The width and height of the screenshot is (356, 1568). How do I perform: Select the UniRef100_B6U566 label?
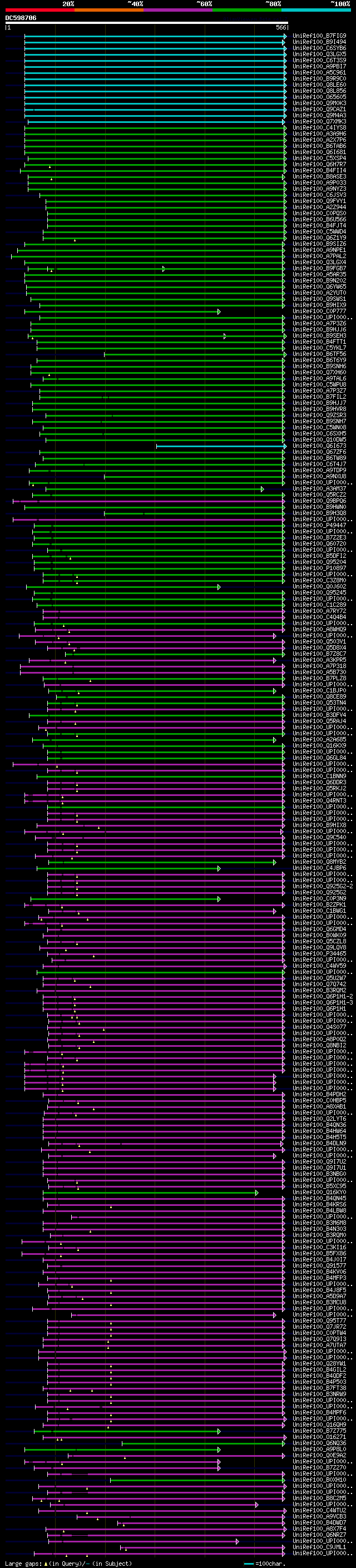(319, 219)
